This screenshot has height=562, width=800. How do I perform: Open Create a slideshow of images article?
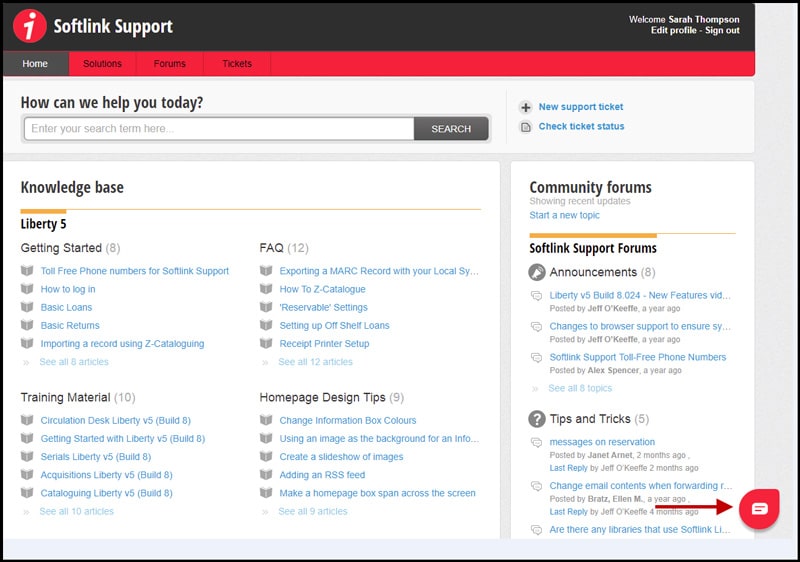click(x=341, y=457)
